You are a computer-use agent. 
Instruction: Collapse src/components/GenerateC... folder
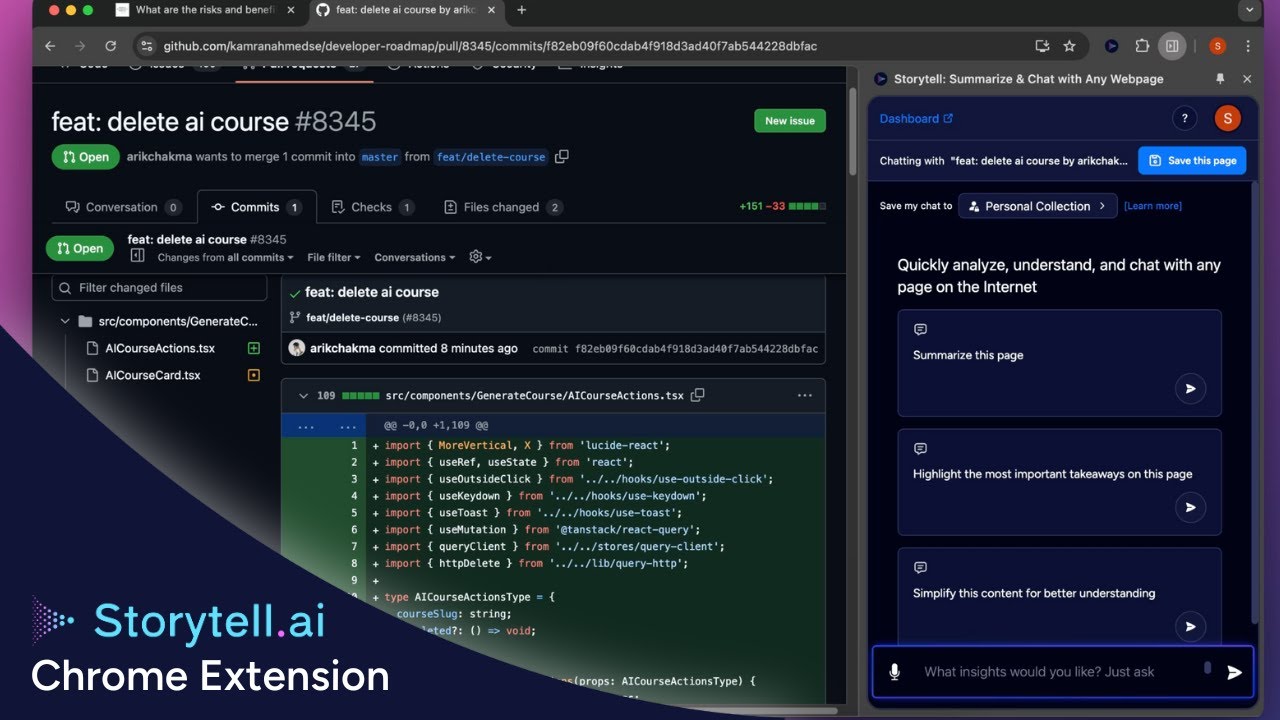point(65,321)
